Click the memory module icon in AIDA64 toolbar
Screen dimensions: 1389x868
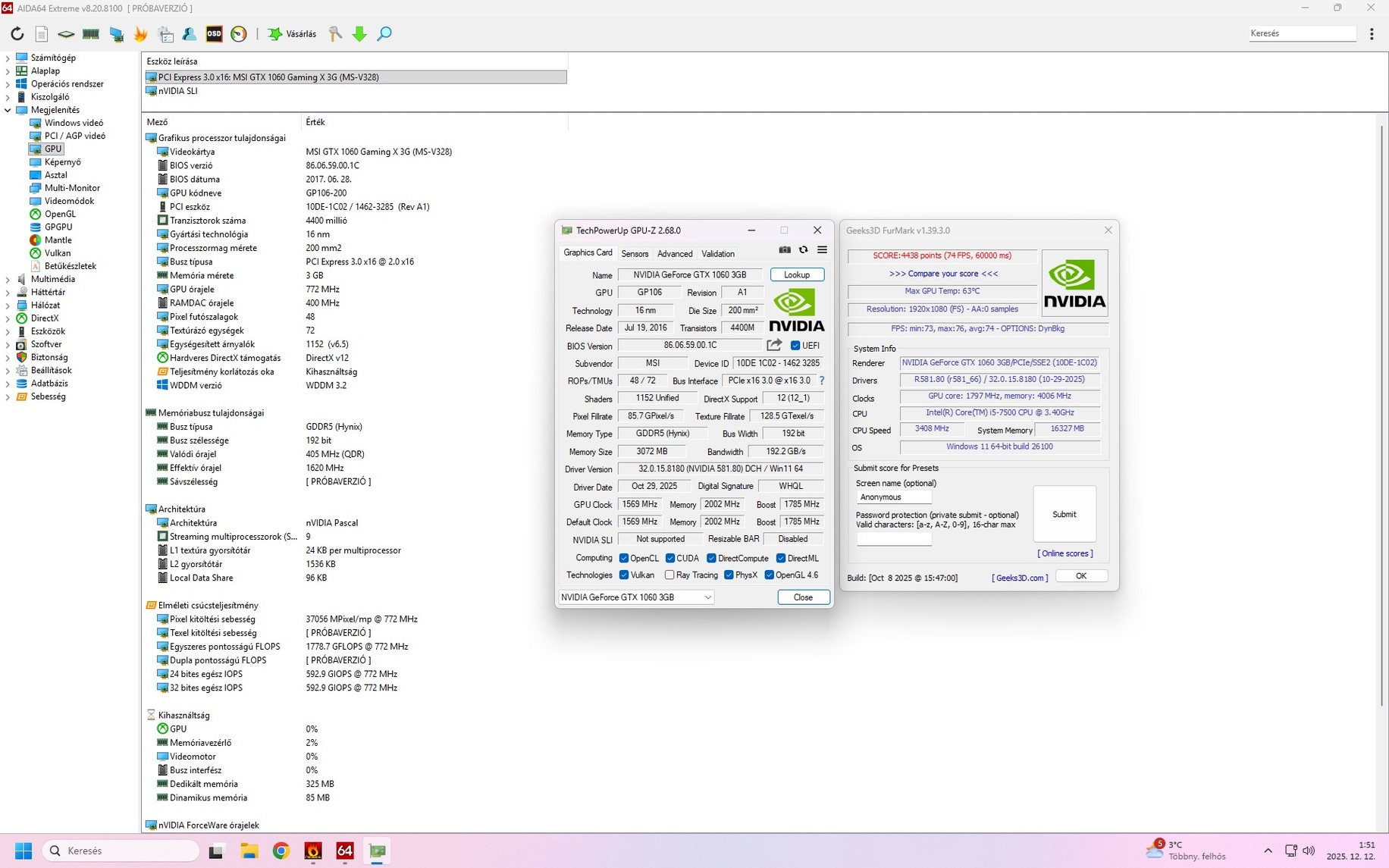(91, 34)
